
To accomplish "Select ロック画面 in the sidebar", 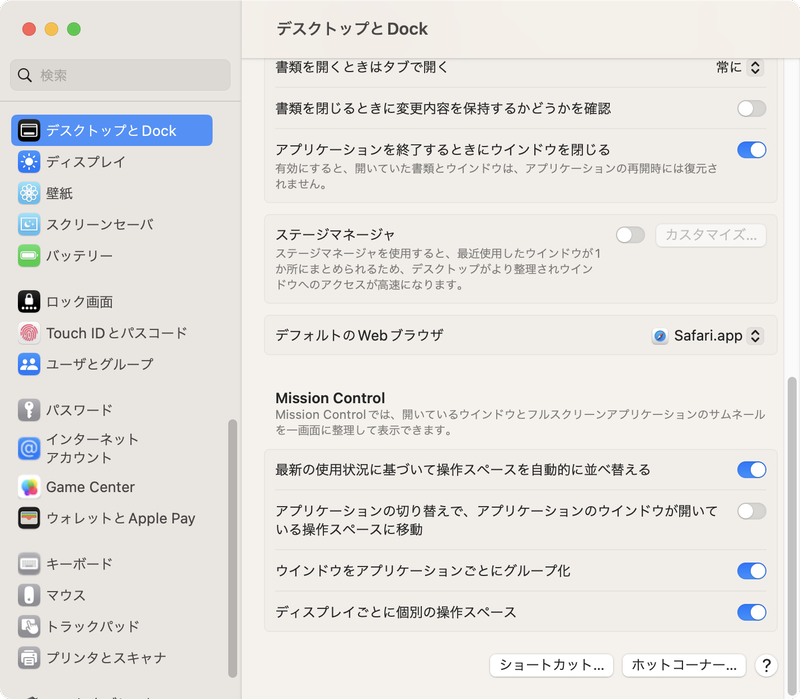I will pos(28,301).
